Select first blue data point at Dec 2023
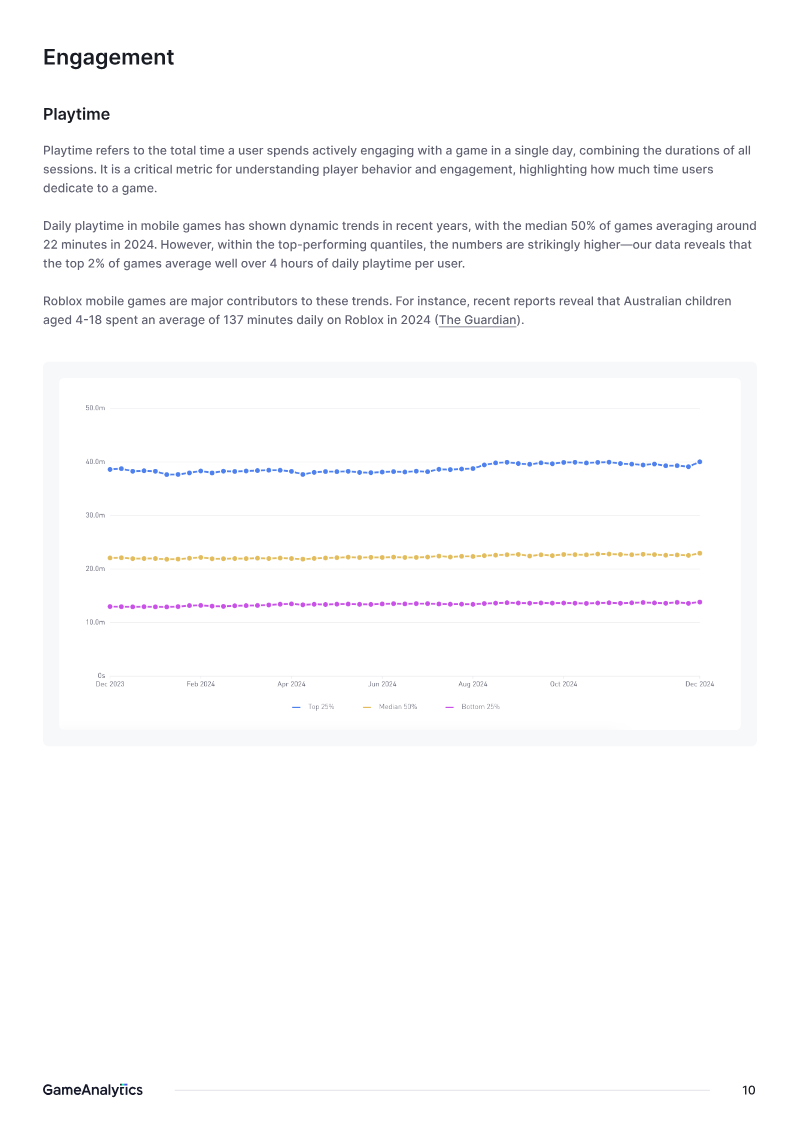 point(110,469)
